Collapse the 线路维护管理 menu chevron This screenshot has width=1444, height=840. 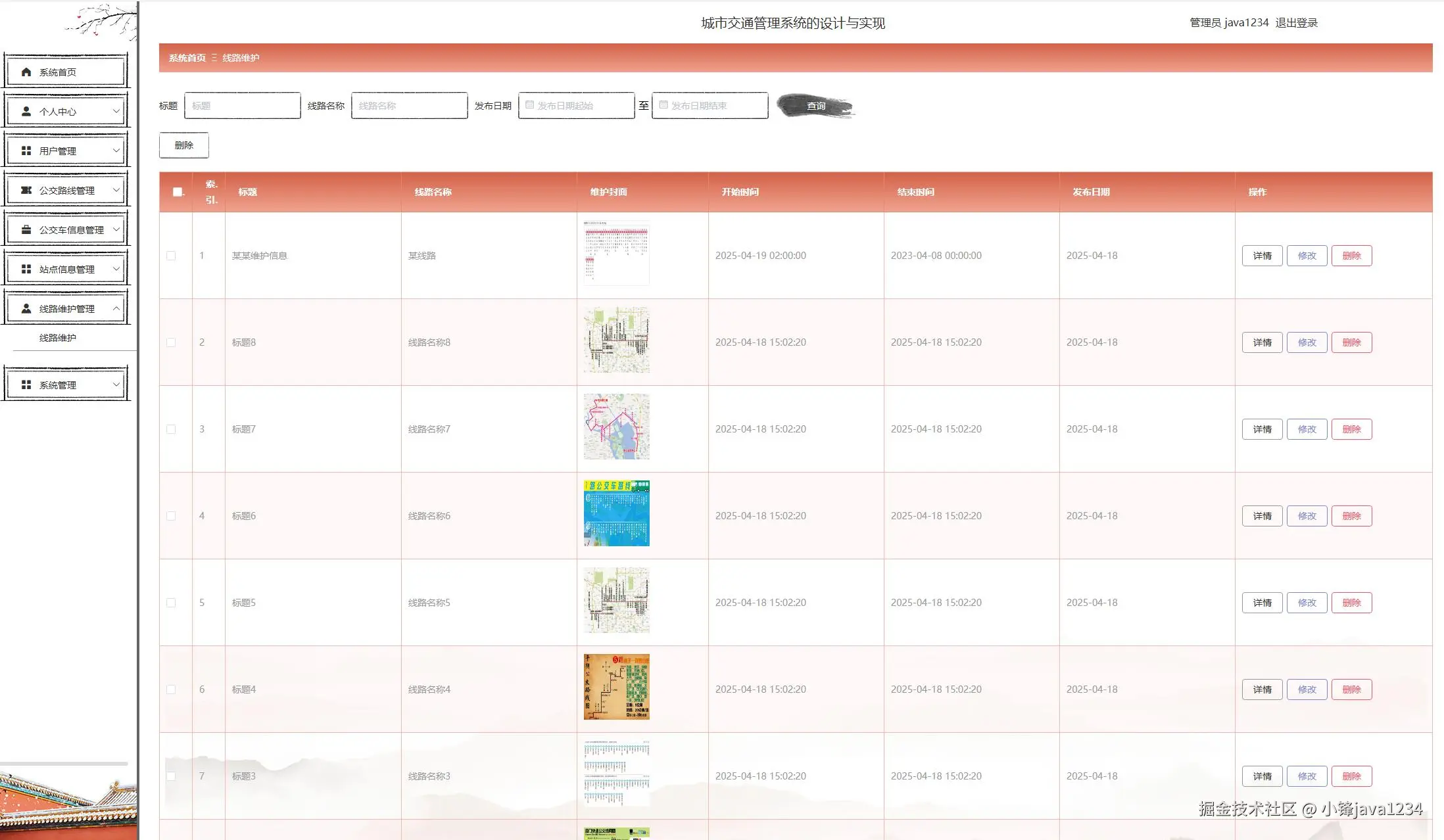pyautogui.click(x=116, y=308)
